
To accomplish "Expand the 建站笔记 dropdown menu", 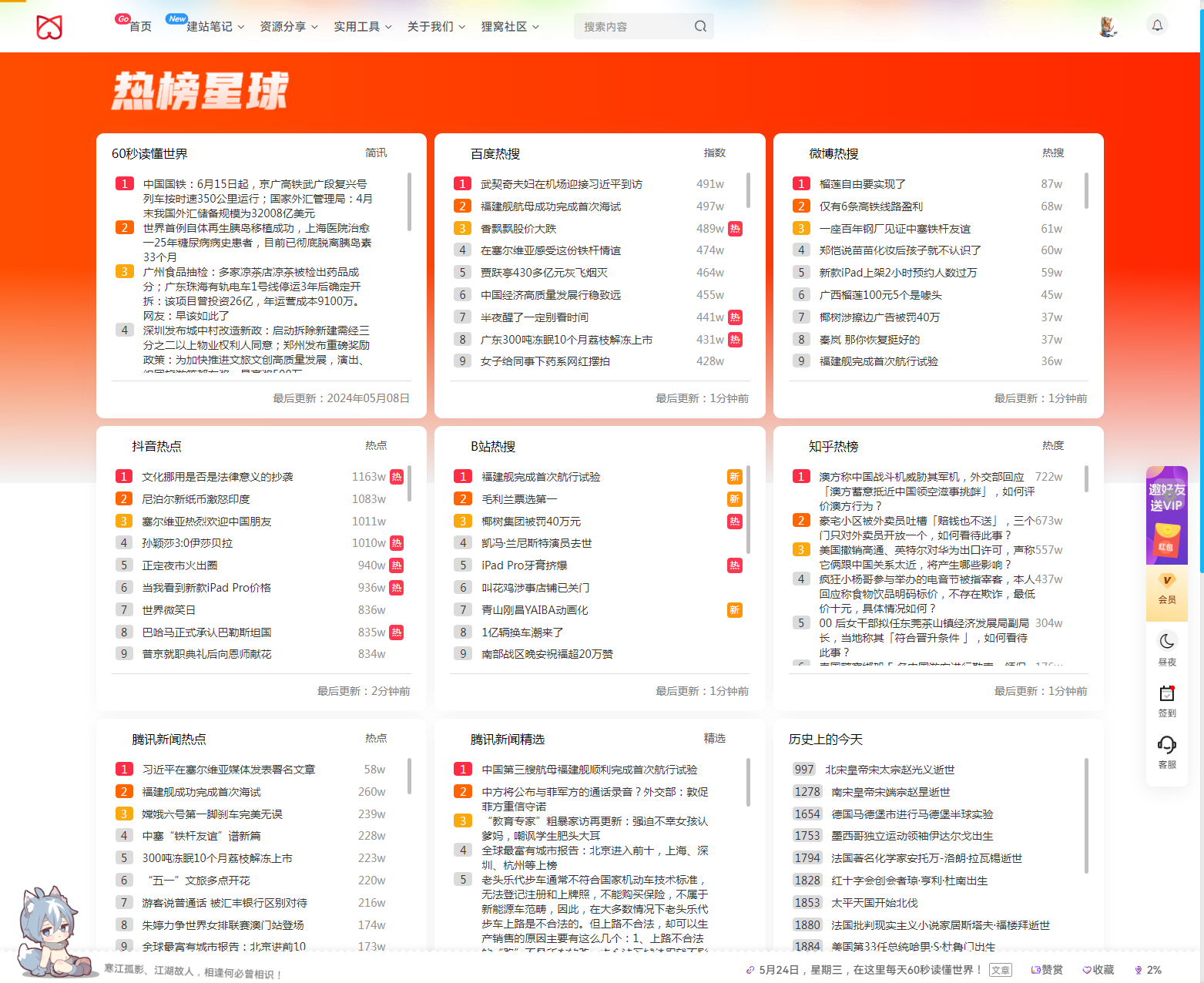I will point(216,26).
